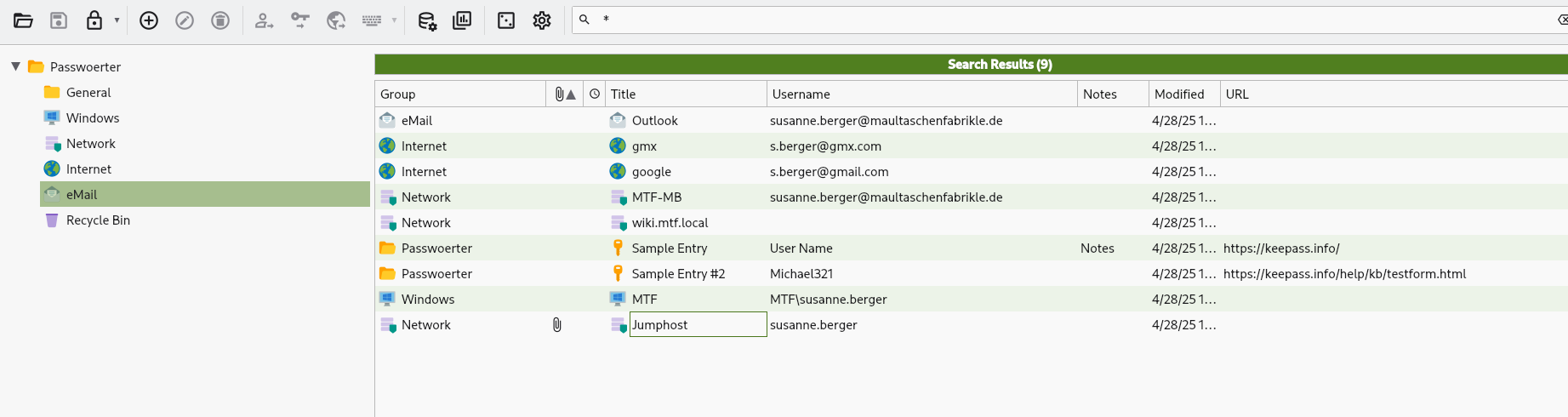Click the search magnifier icon
The height and width of the screenshot is (417, 1568).
[584, 20]
